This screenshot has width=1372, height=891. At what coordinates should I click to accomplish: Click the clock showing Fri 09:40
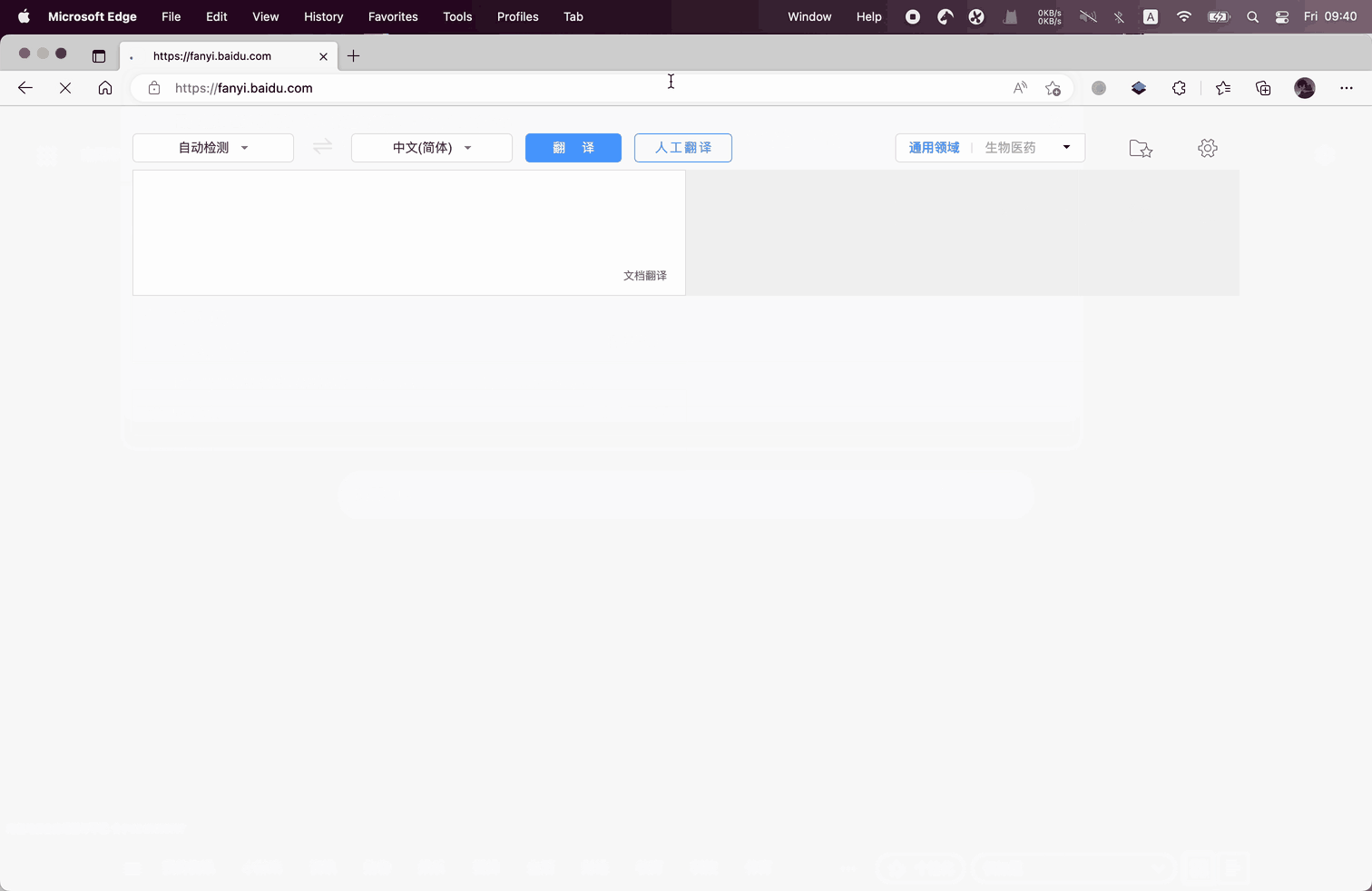(x=1330, y=16)
